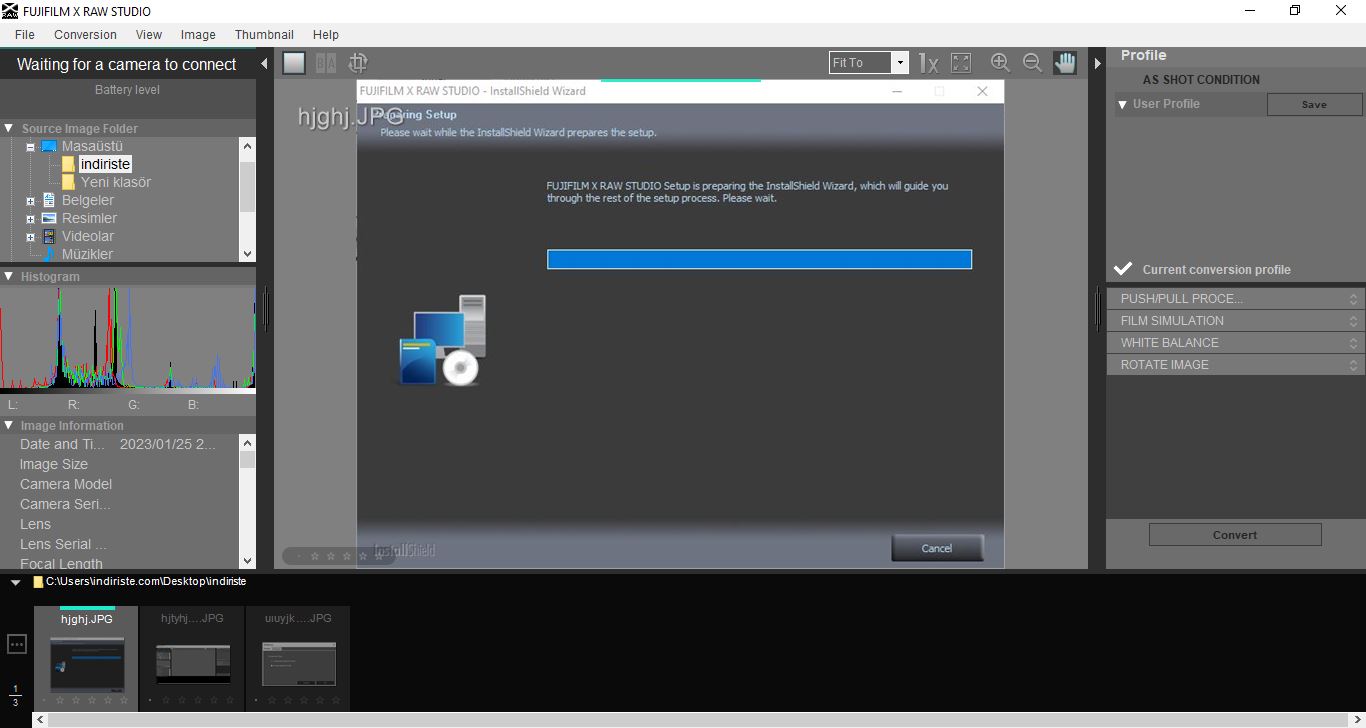Click the Videolar videos folder icon
The image size is (1366, 728).
(x=49, y=236)
